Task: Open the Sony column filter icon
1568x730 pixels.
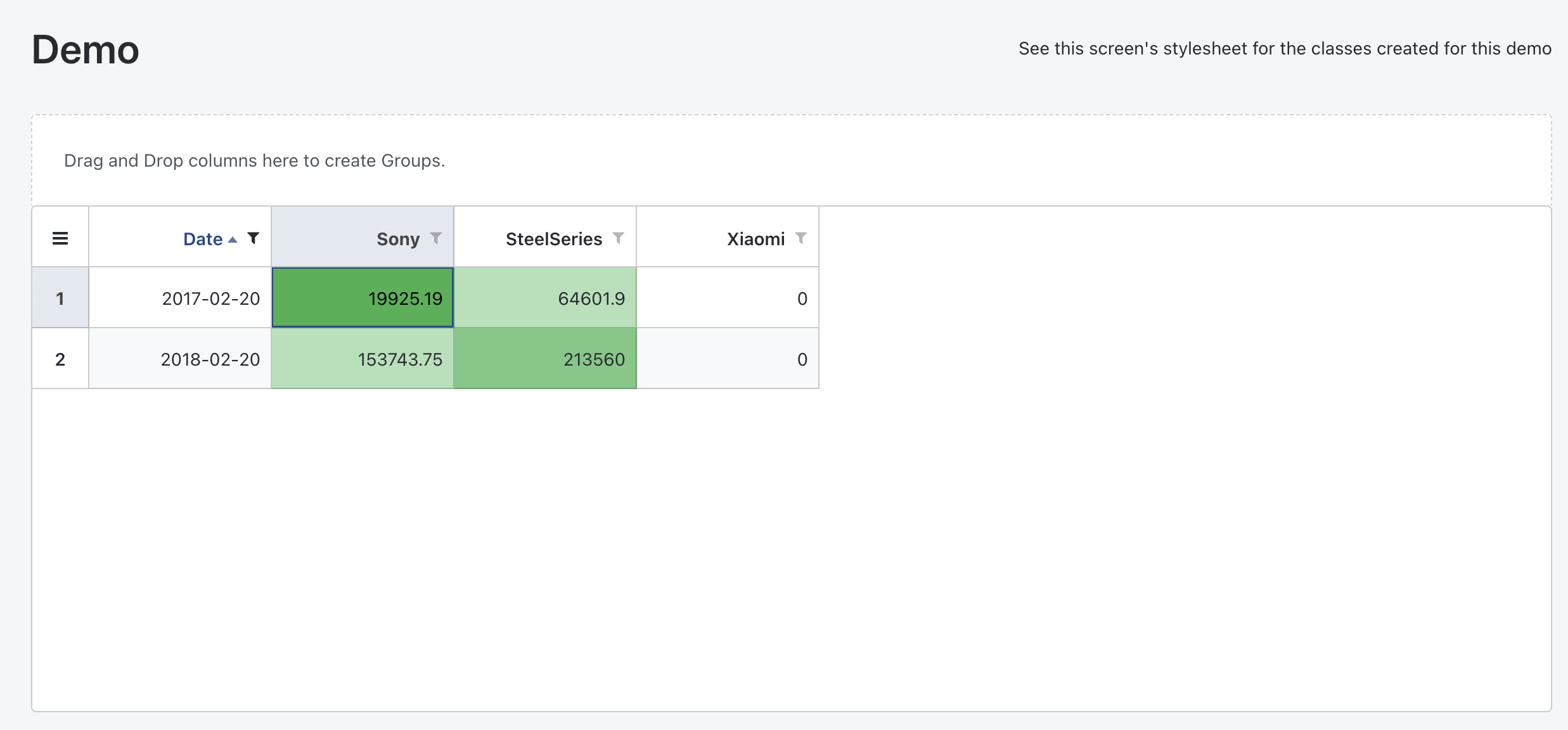Action: 437,238
